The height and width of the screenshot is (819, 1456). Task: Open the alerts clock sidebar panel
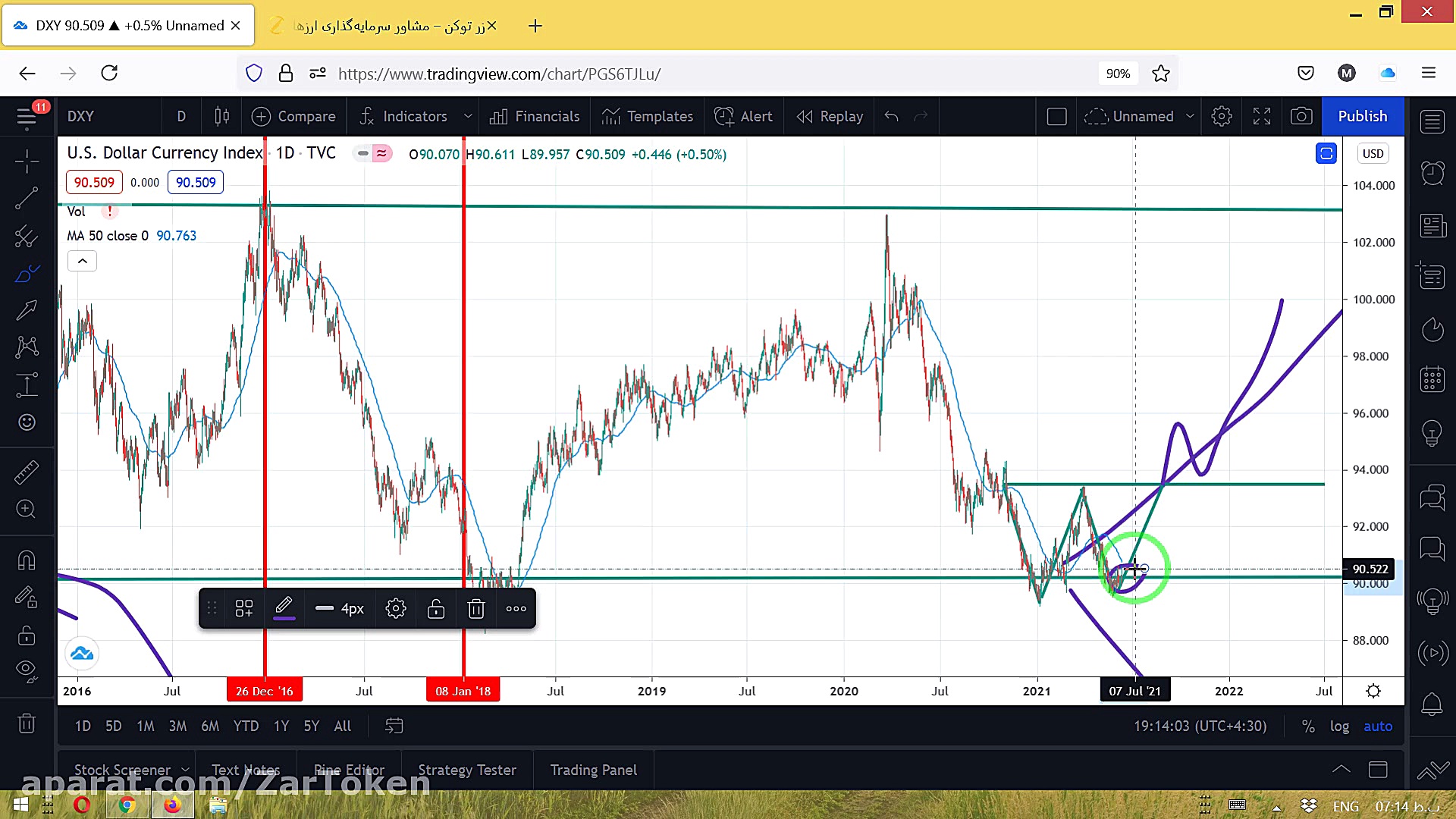coord(1432,174)
